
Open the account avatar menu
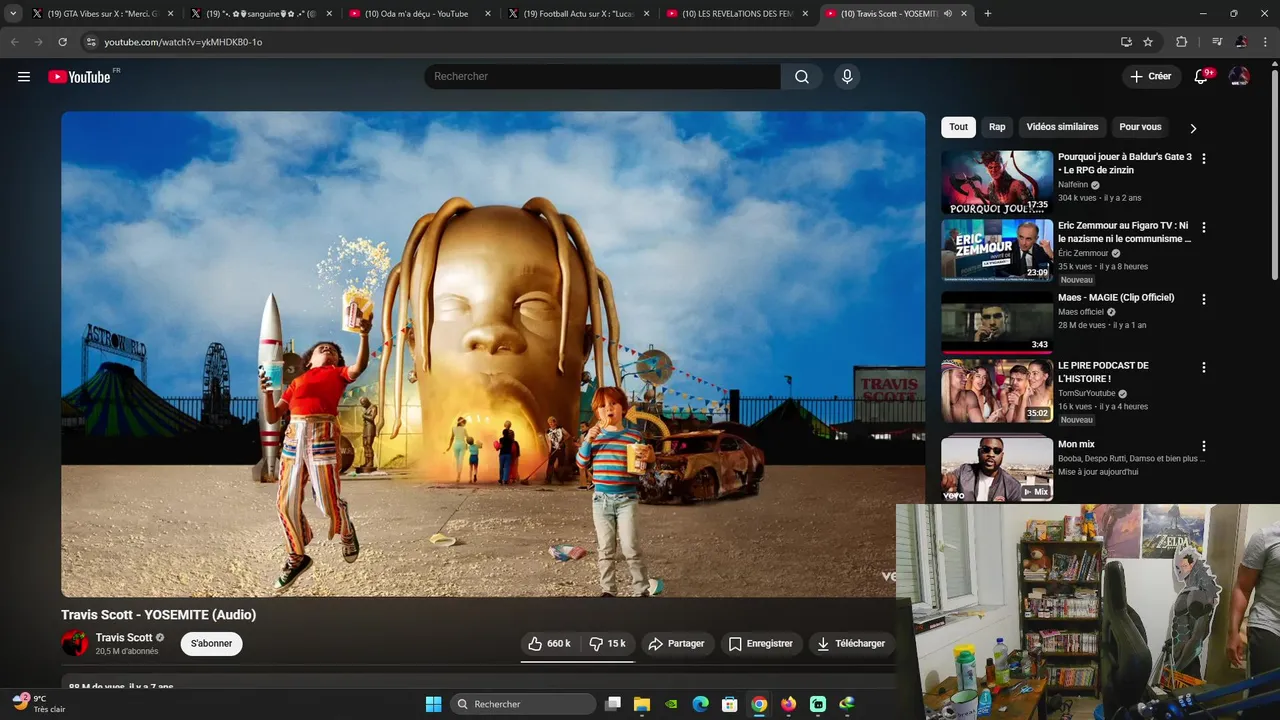tap(1239, 77)
